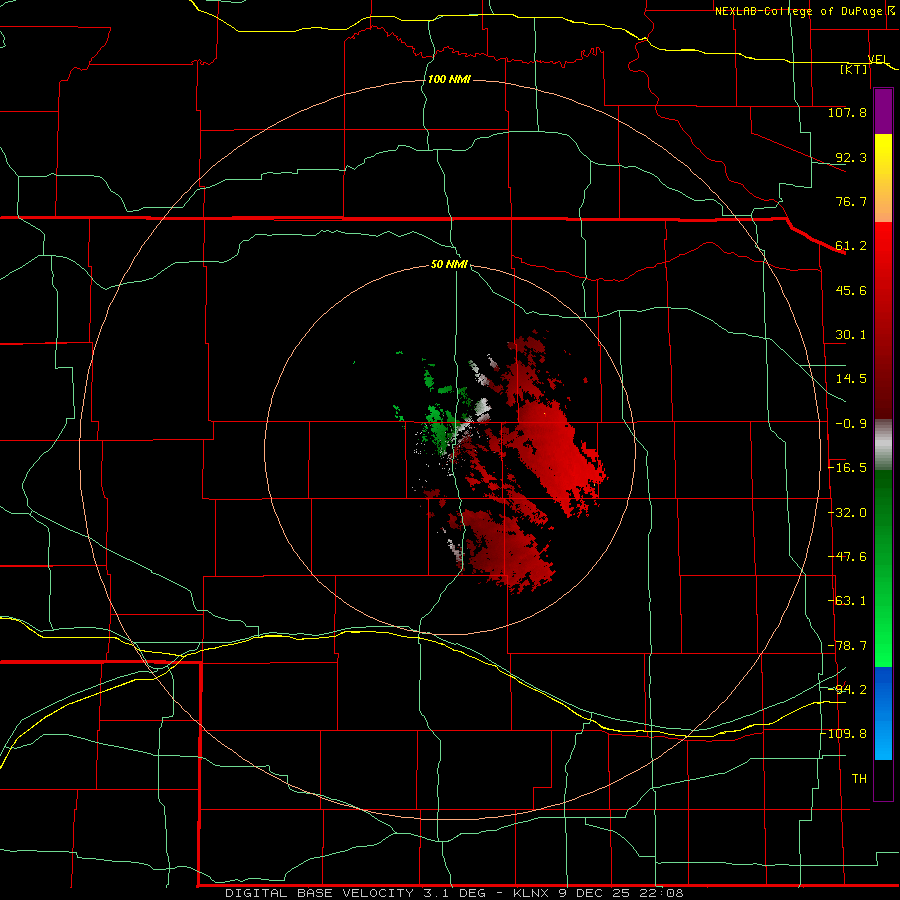Click the VEL legend title
The width and height of the screenshot is (900, 900).
coord(878,59)
